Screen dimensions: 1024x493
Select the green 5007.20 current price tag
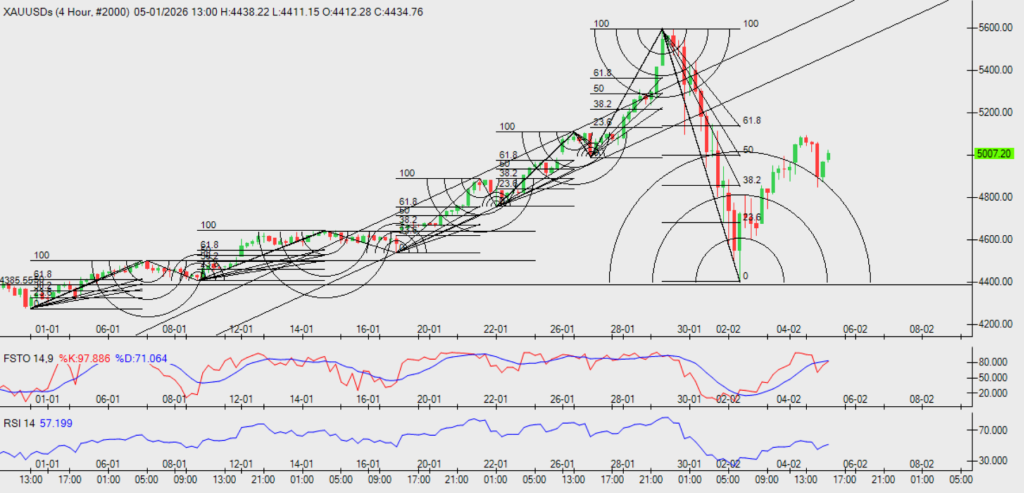point(993,154)
